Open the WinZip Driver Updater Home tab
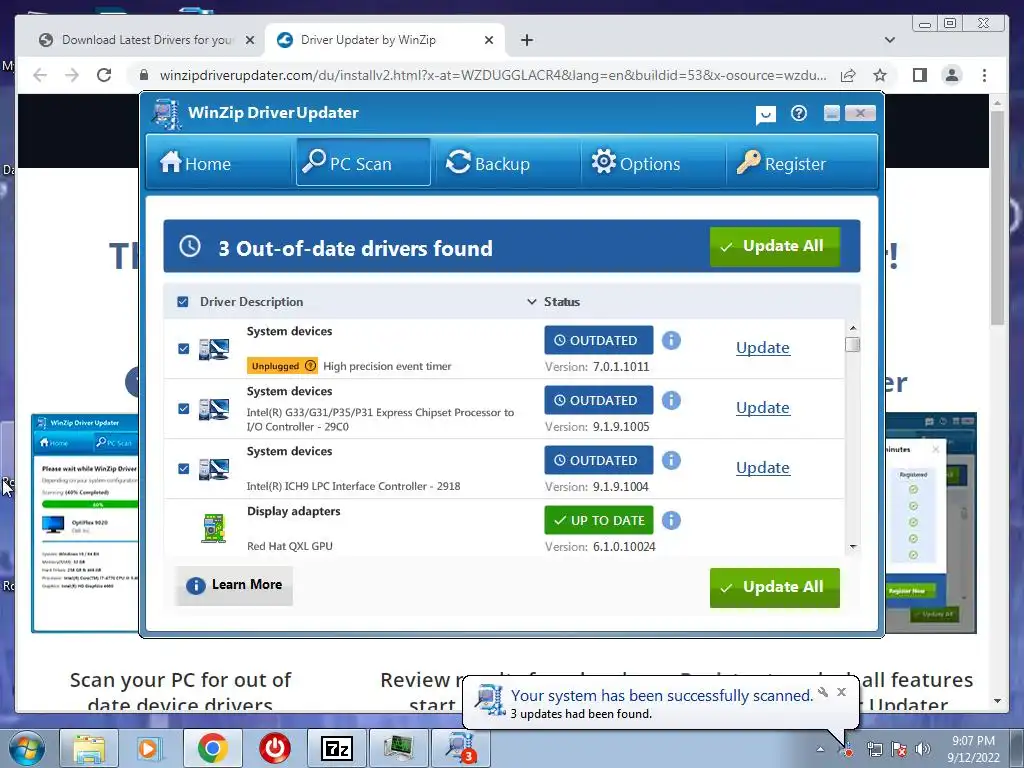The width and height of the screenshot is (1024, 768). (x=195, y=163)
